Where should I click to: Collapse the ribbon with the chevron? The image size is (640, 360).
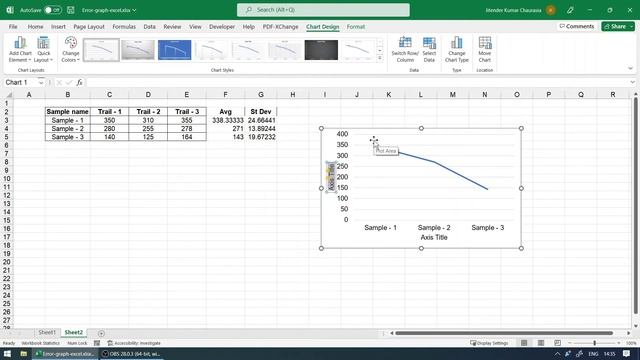[x=631, y=69]
